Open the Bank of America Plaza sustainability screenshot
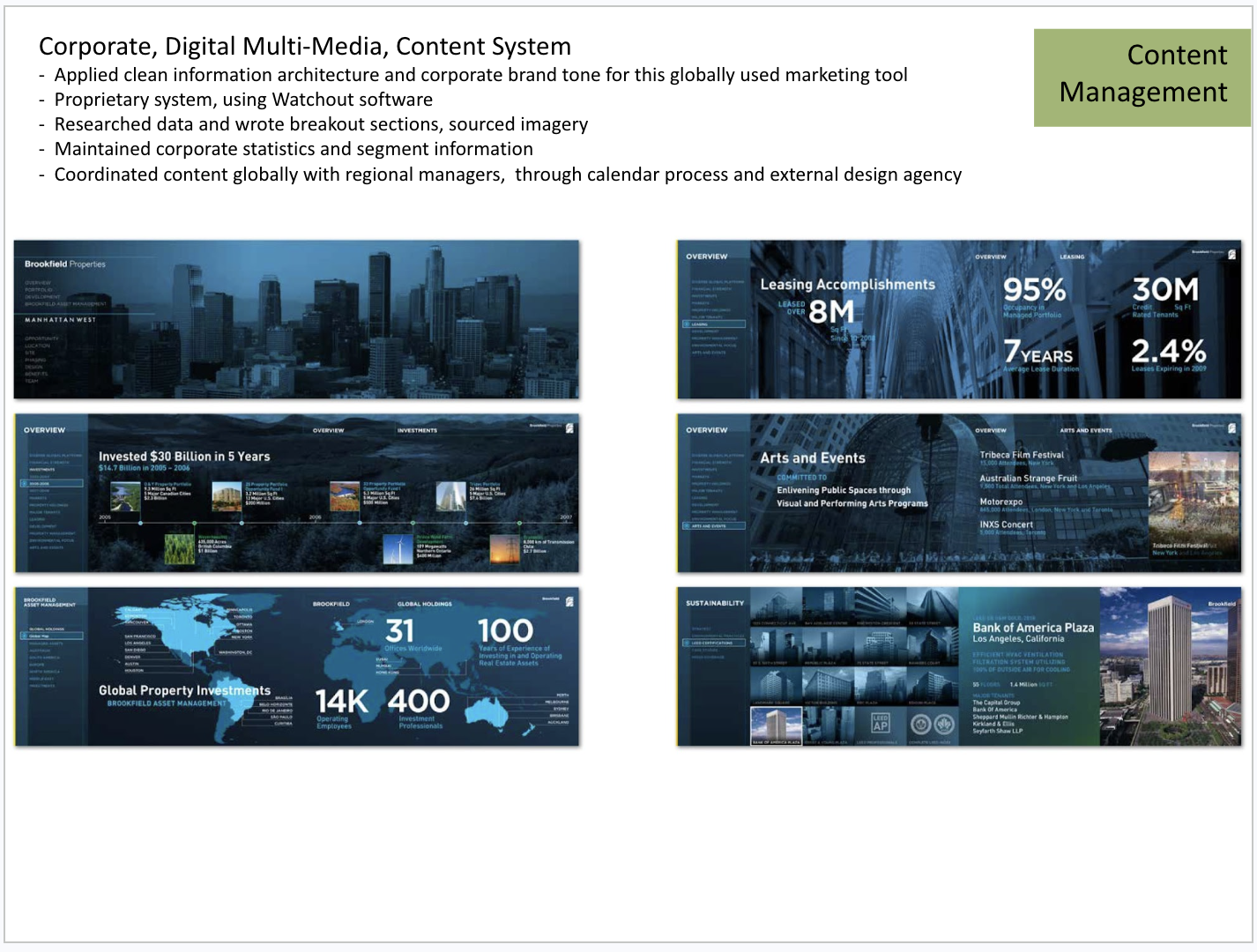 tap(959, 667)
